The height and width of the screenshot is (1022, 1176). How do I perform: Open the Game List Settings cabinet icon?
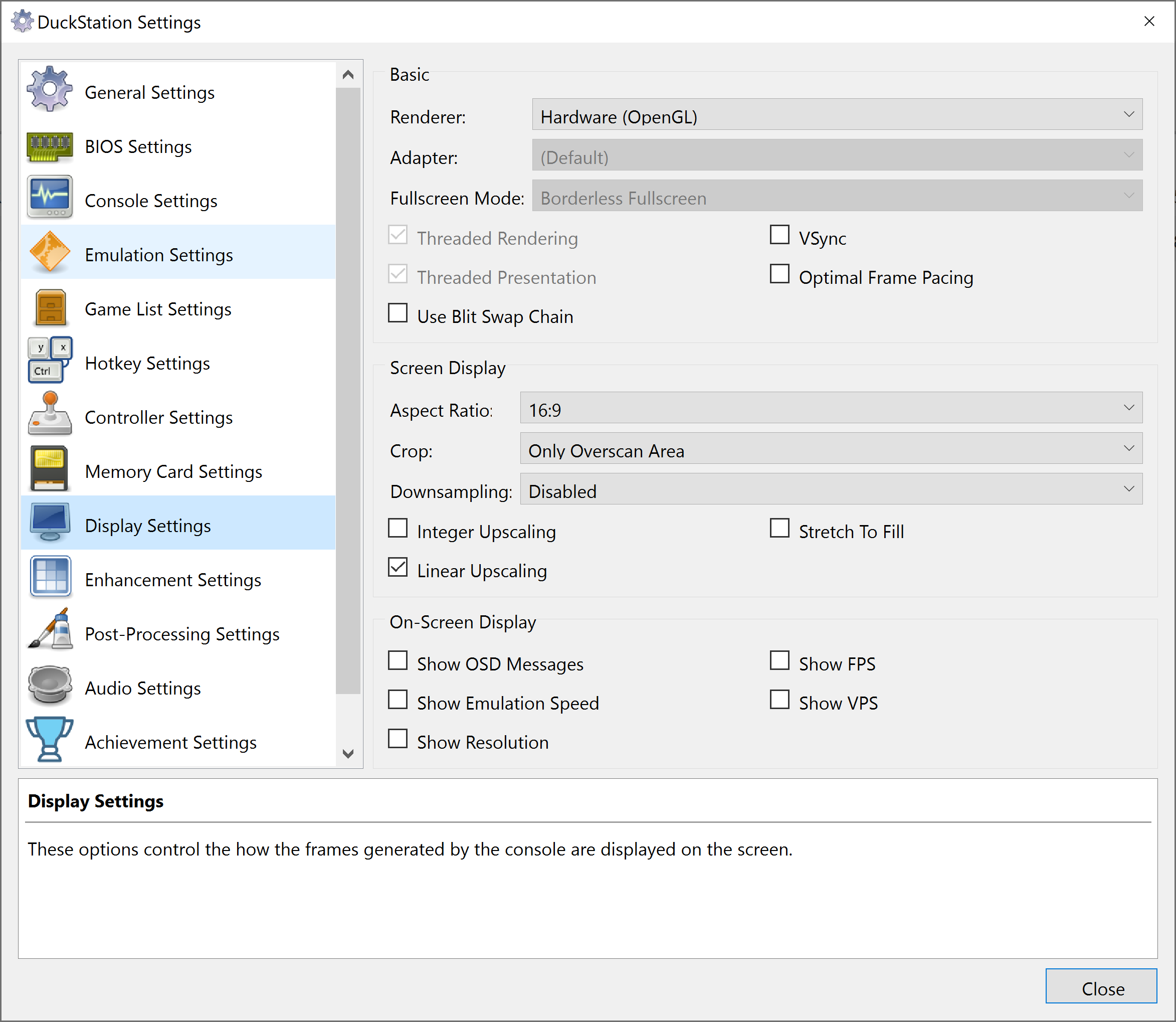pyautogui.click(x=50, y=308)
